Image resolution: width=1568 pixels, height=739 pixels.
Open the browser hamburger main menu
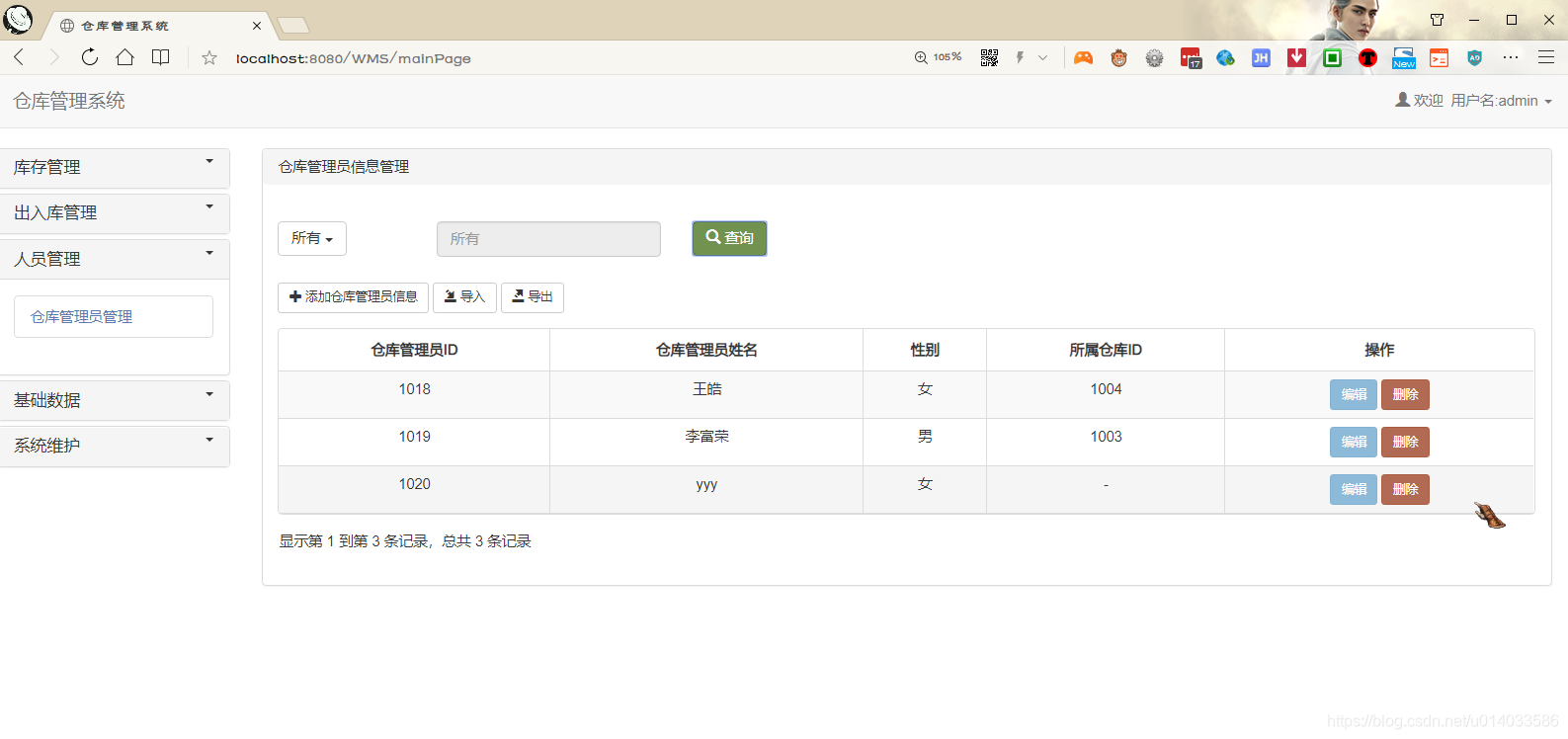1546,57
